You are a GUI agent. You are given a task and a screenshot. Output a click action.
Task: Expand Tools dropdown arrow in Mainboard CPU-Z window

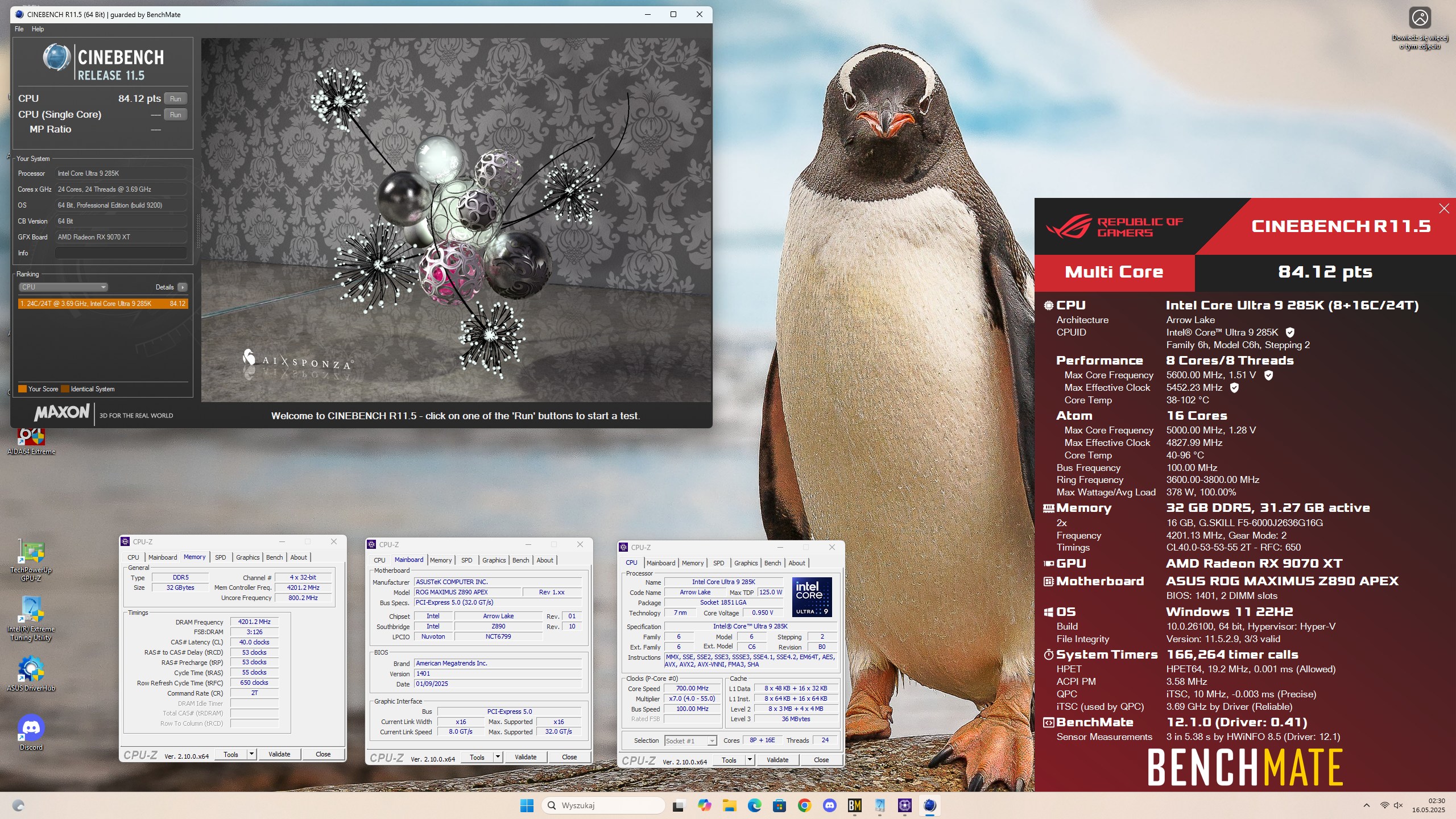click(x=498, y=757)
